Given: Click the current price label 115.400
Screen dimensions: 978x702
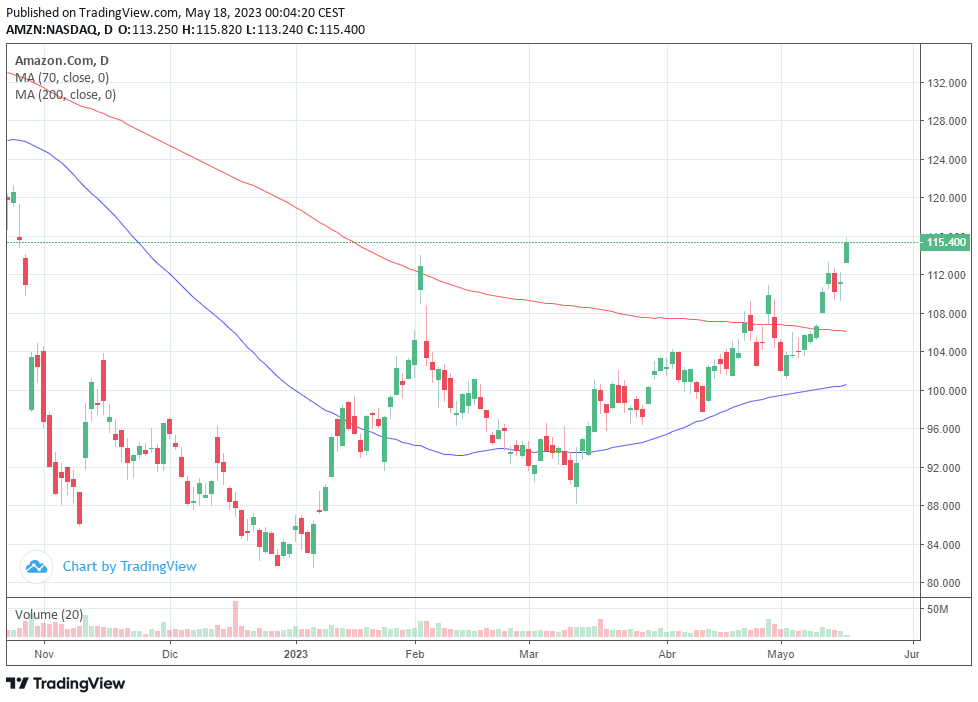Looking at the screenshot, I should click(x=945, y=242).
